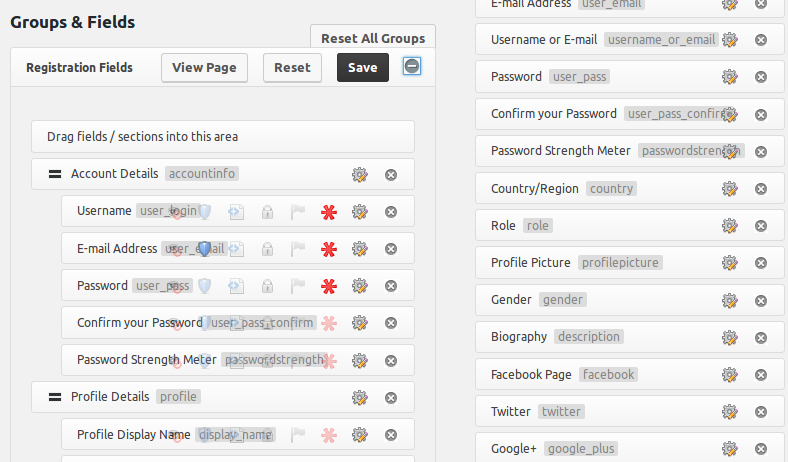Toggle required asterisk on Confirm your Password
This screenshot has width=788, height=462.
click(328, 323)
